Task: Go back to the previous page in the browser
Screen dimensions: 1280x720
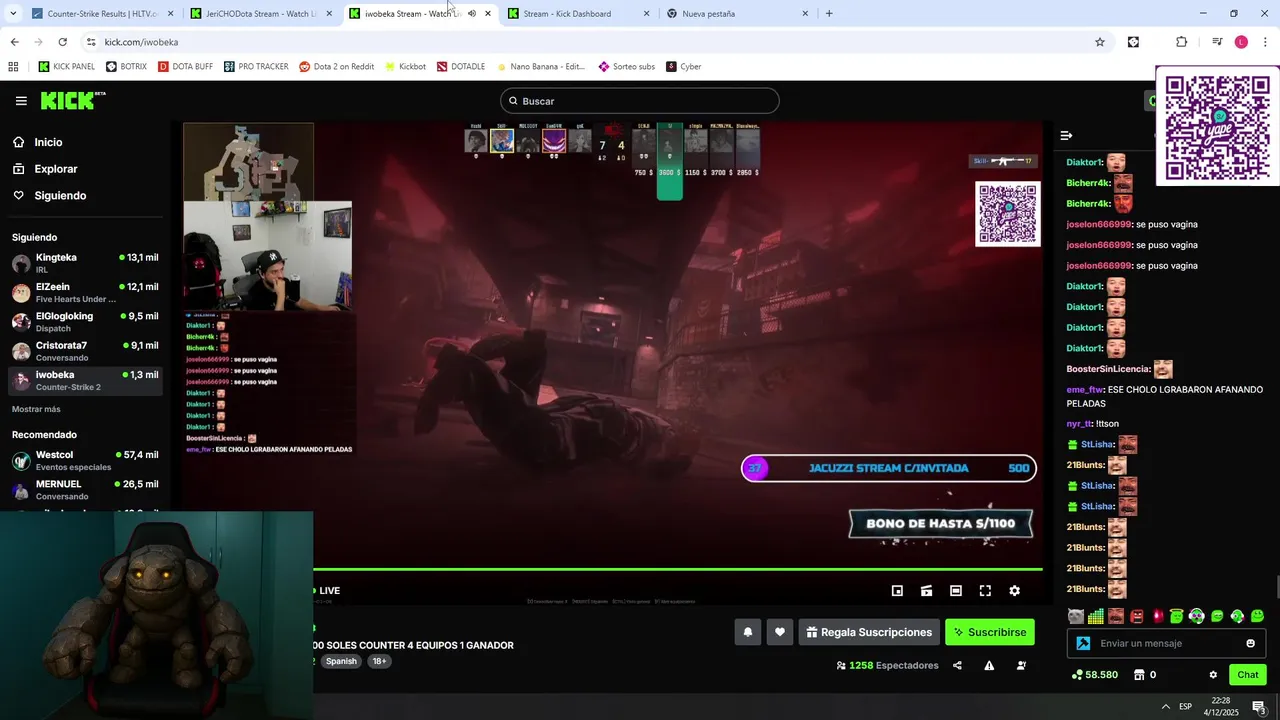Action: tap(14, 42)
